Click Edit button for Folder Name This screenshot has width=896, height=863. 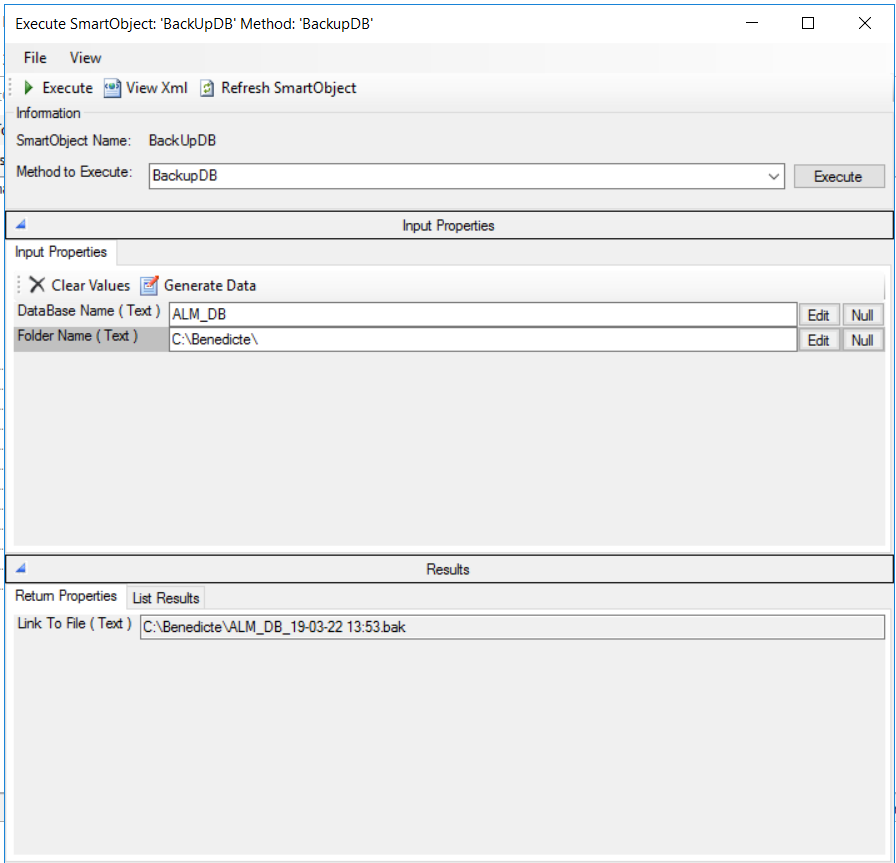818,340
